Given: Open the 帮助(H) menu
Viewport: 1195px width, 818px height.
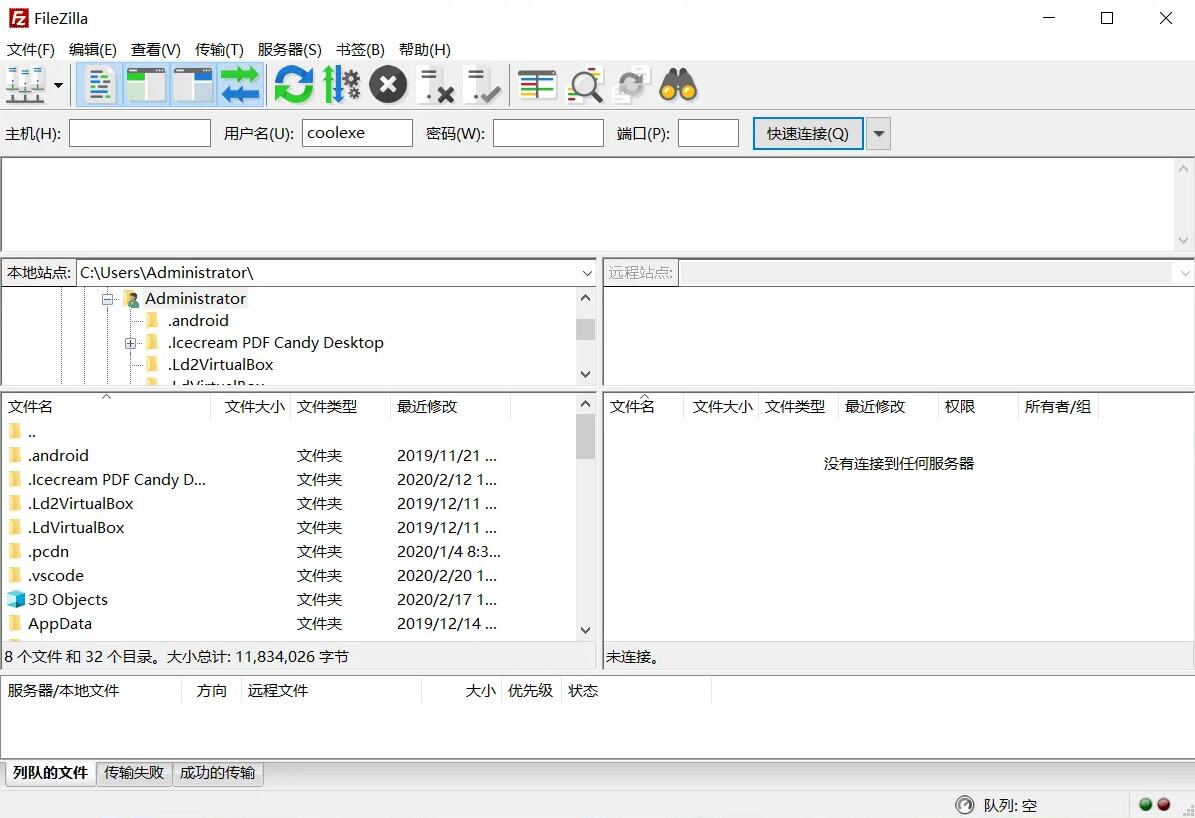Looking at the screenshot, I should pos(424,50).
